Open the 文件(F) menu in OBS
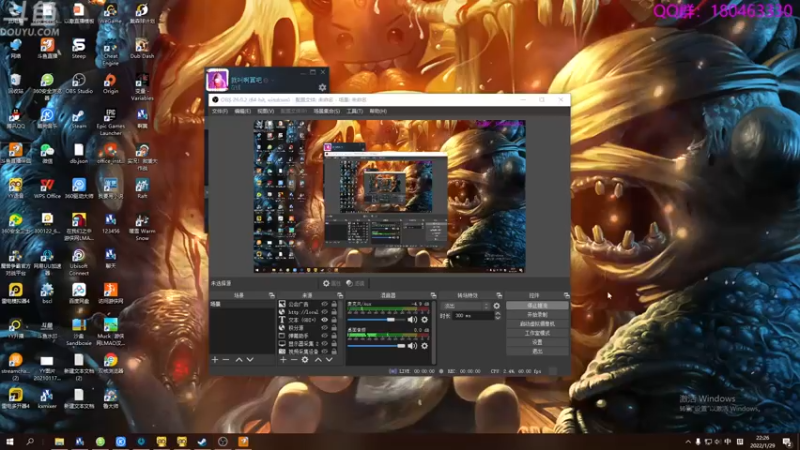The image size is (800, 450). (x=220, y=111)
